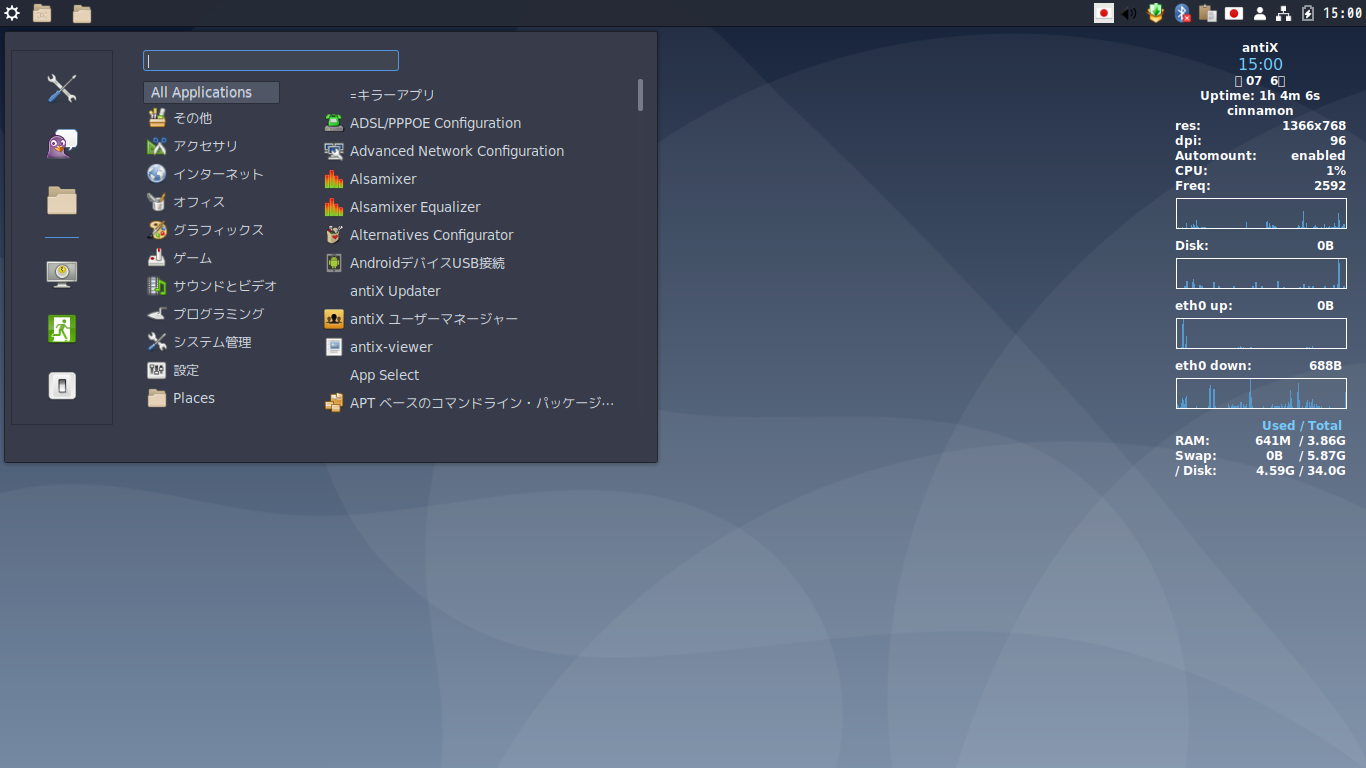Open the plain folder launcher in the top panel
This screenshot has height=768, width=1366.
pyautogui.click(x=82, y=13)
